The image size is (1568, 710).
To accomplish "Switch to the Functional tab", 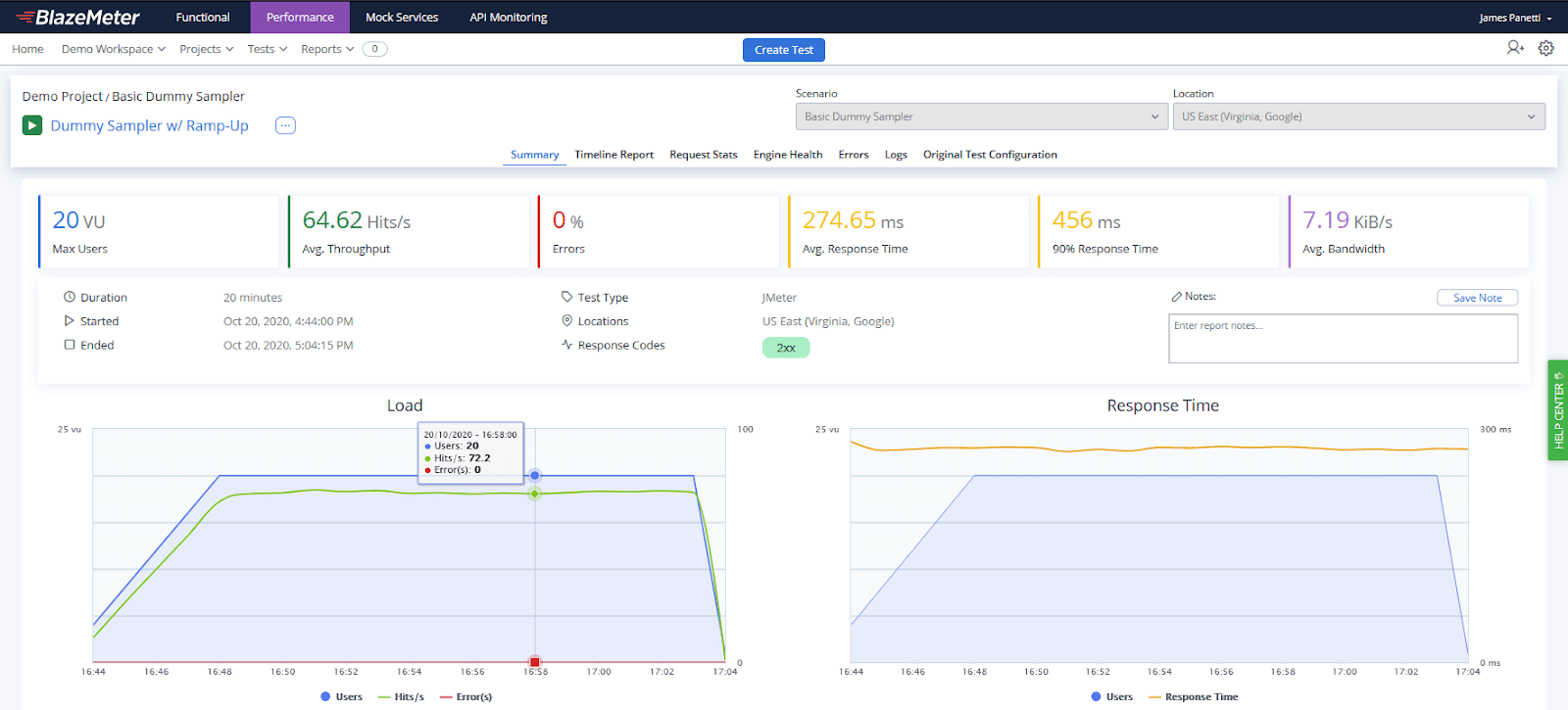I will click(x=203, y=17).
